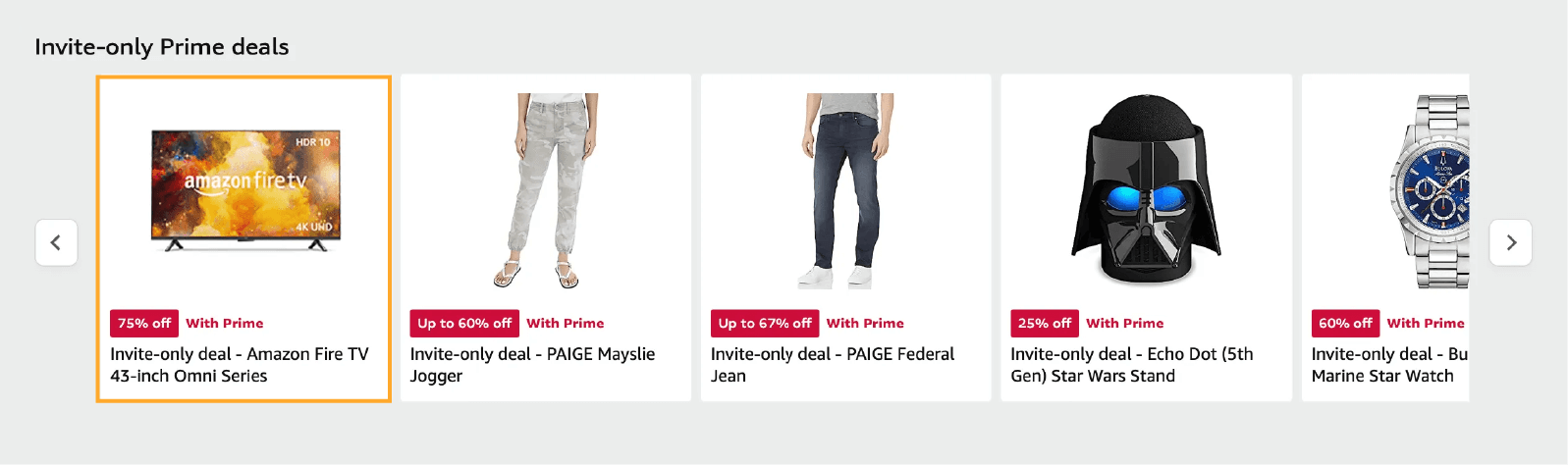Open the Bulova watch product image
Screen dimensions: 1568x465
(1430, 191)
